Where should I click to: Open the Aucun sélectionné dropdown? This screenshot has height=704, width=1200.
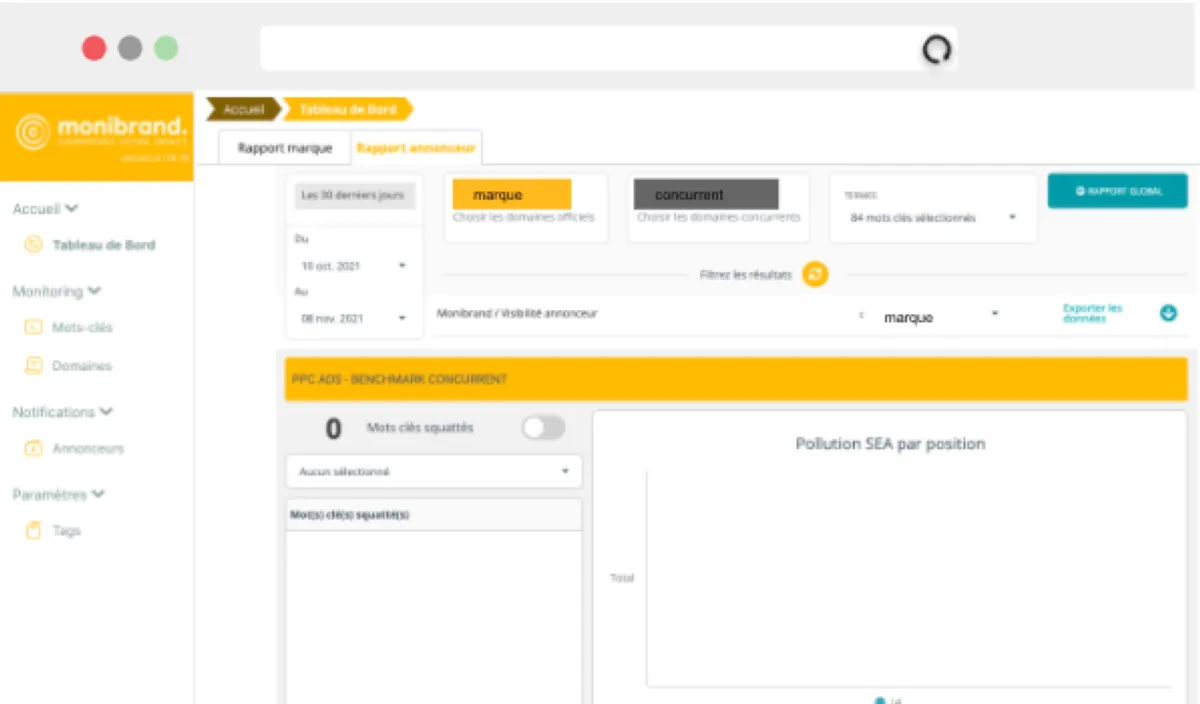[x=434, y=471]
